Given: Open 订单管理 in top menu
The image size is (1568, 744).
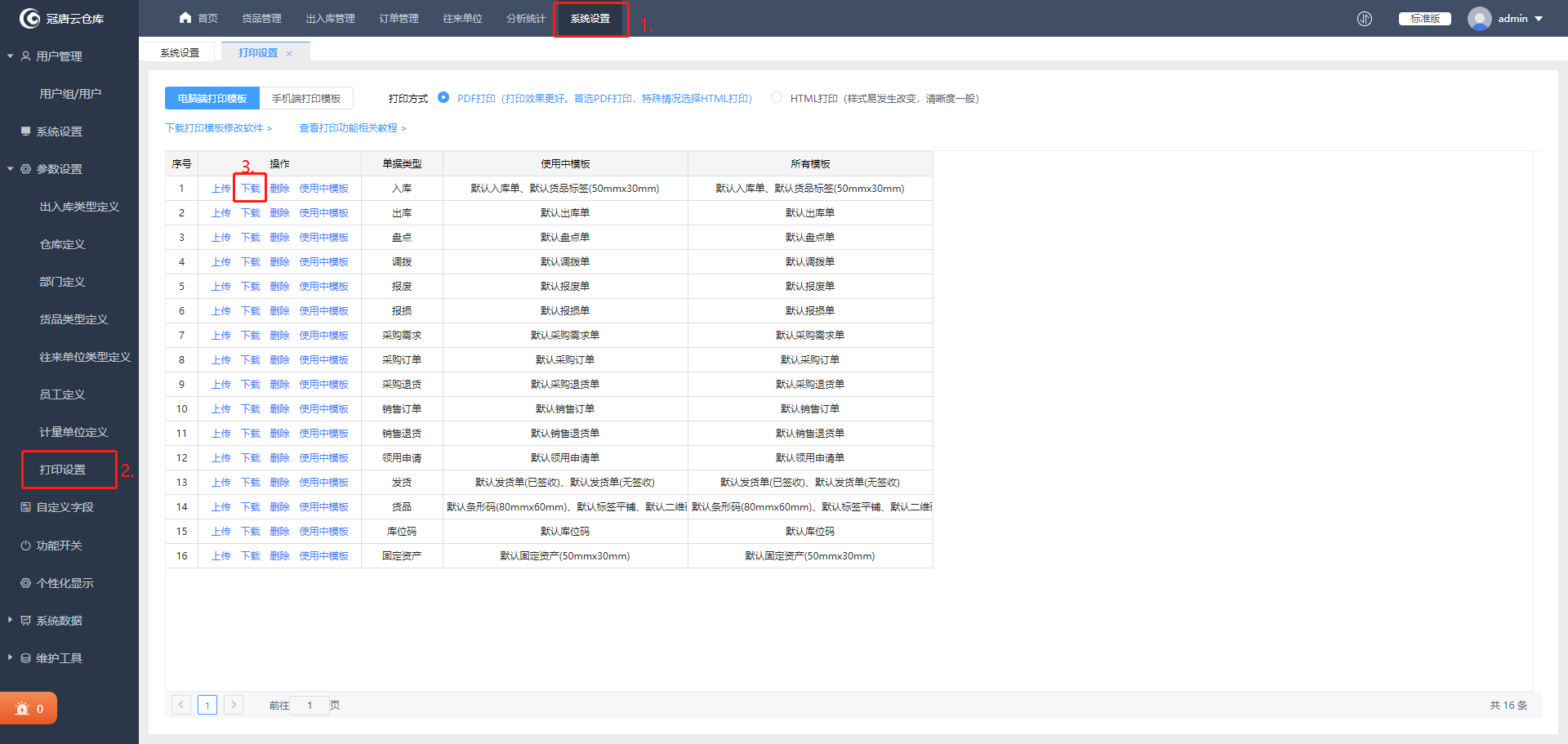Looking at the screenshot, I should click(399, 19).
